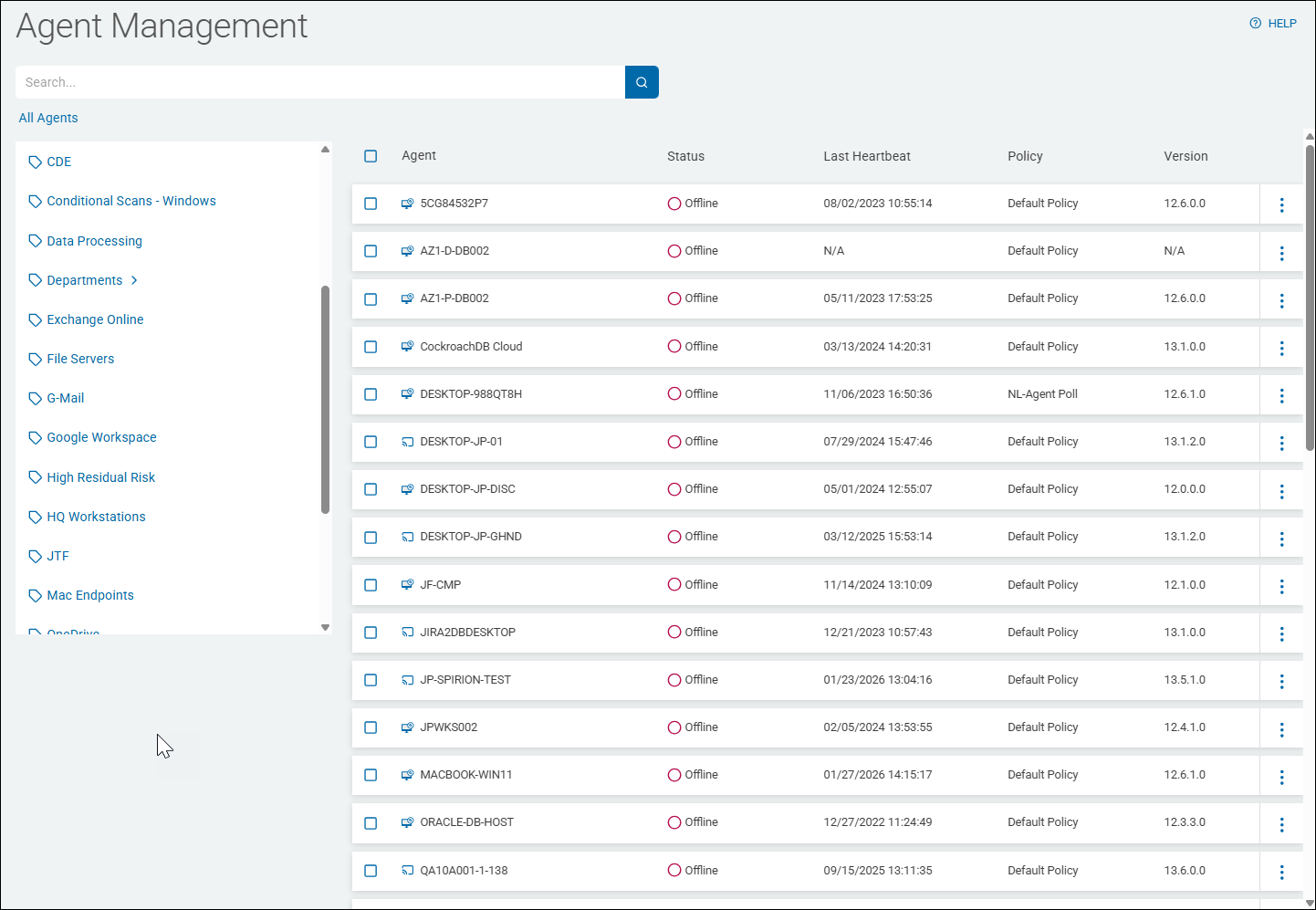Click the offline status circle for JPWKS002
1316x910 pixels.
pos(674,727)
